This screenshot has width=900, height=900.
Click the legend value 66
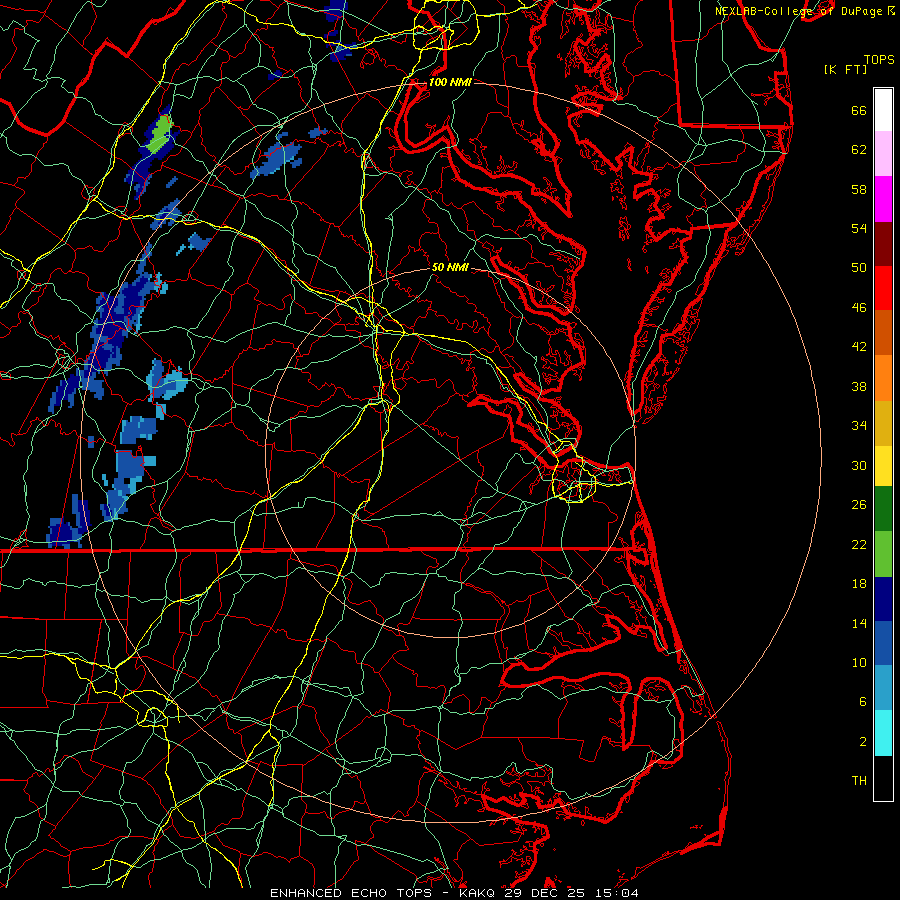click(x=859, y=110)
